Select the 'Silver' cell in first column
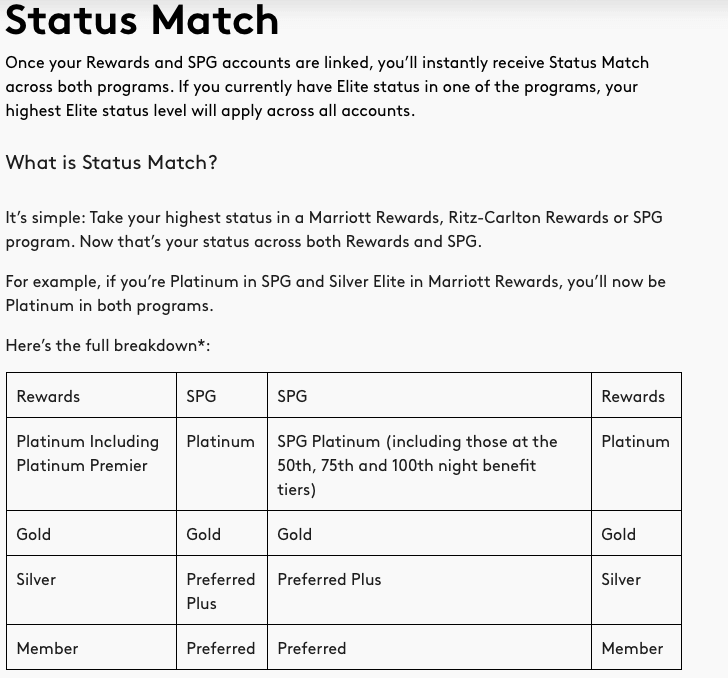This screenshot has width=728, height=678. click(91, 590)
